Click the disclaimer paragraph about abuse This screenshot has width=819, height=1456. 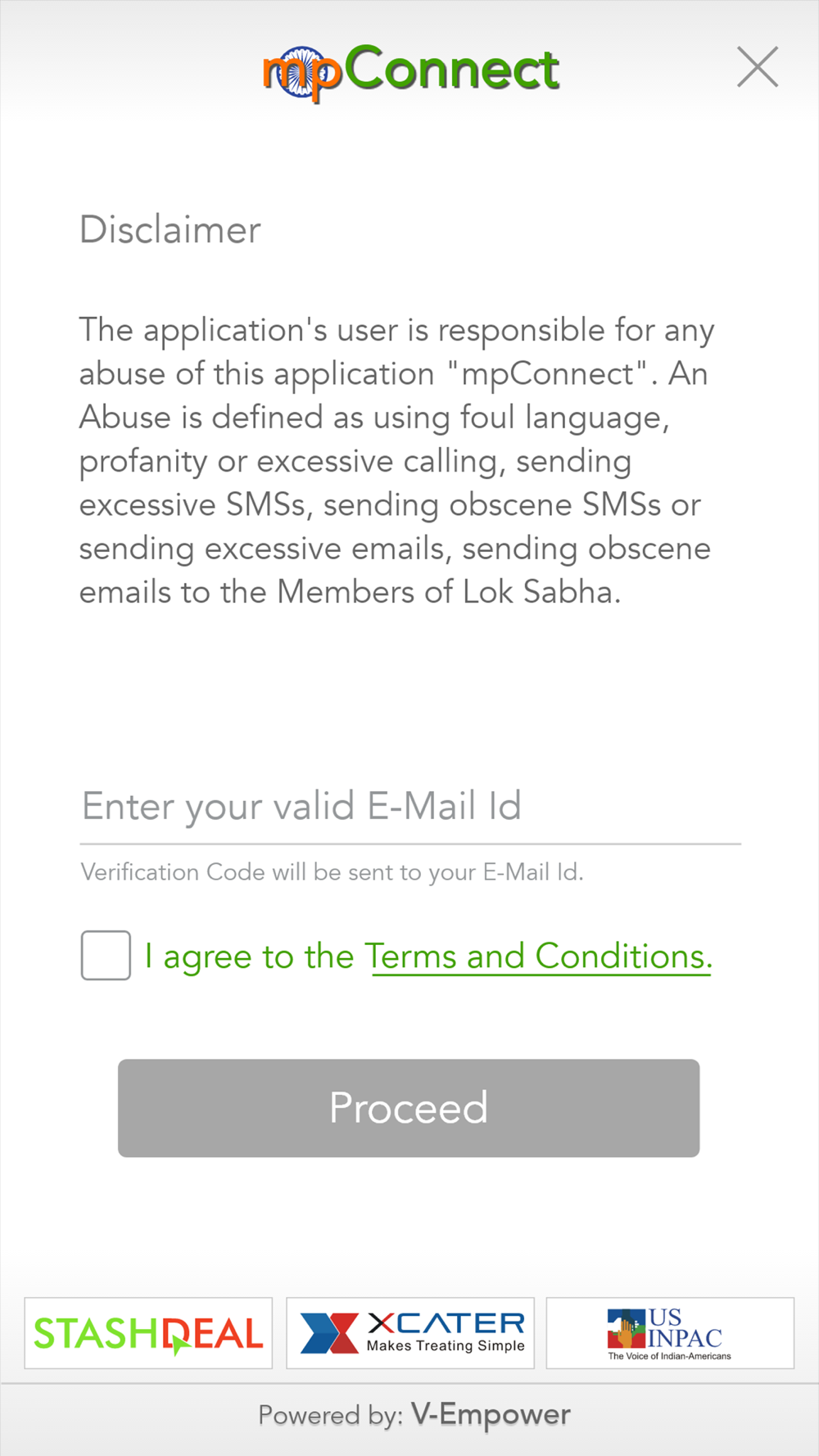[396, 461]
